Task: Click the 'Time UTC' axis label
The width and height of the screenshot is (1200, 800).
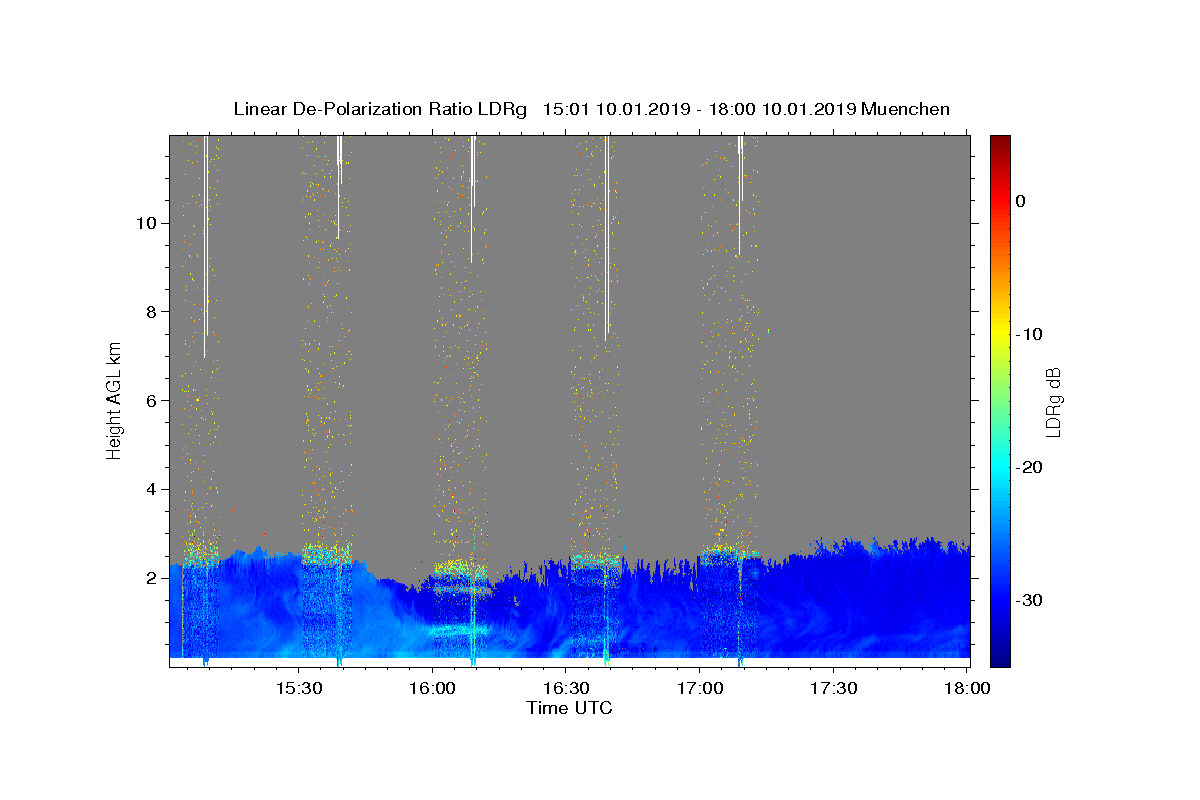Action: tap(569, 708)
